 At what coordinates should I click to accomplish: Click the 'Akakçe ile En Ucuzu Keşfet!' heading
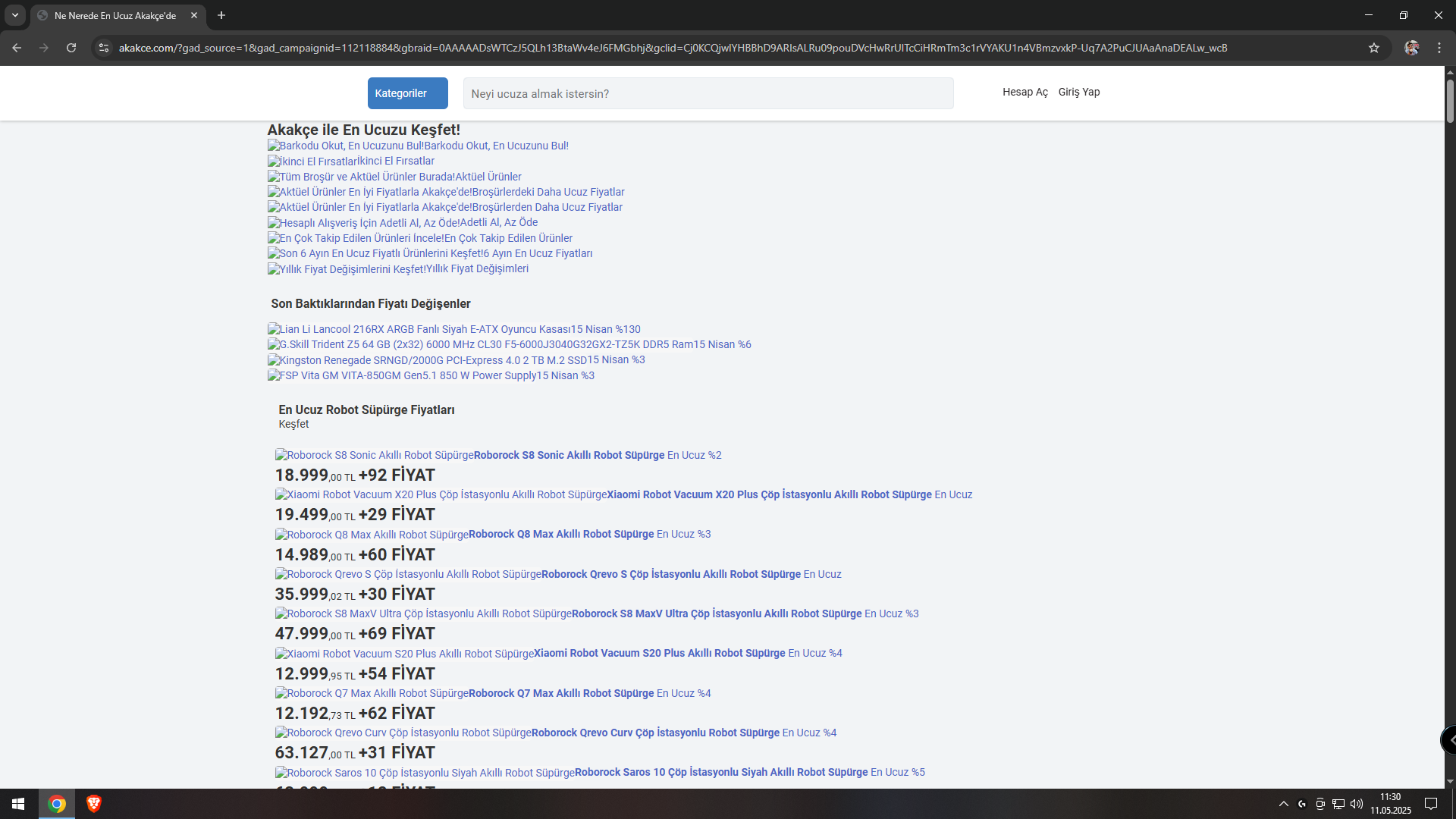(x=364, y=130)
